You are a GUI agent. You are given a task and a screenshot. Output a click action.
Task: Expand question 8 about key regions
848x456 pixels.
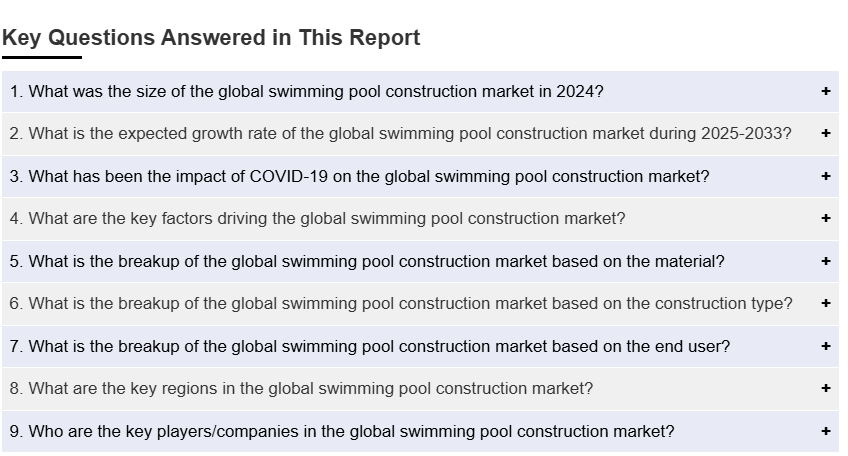(301, 388)
